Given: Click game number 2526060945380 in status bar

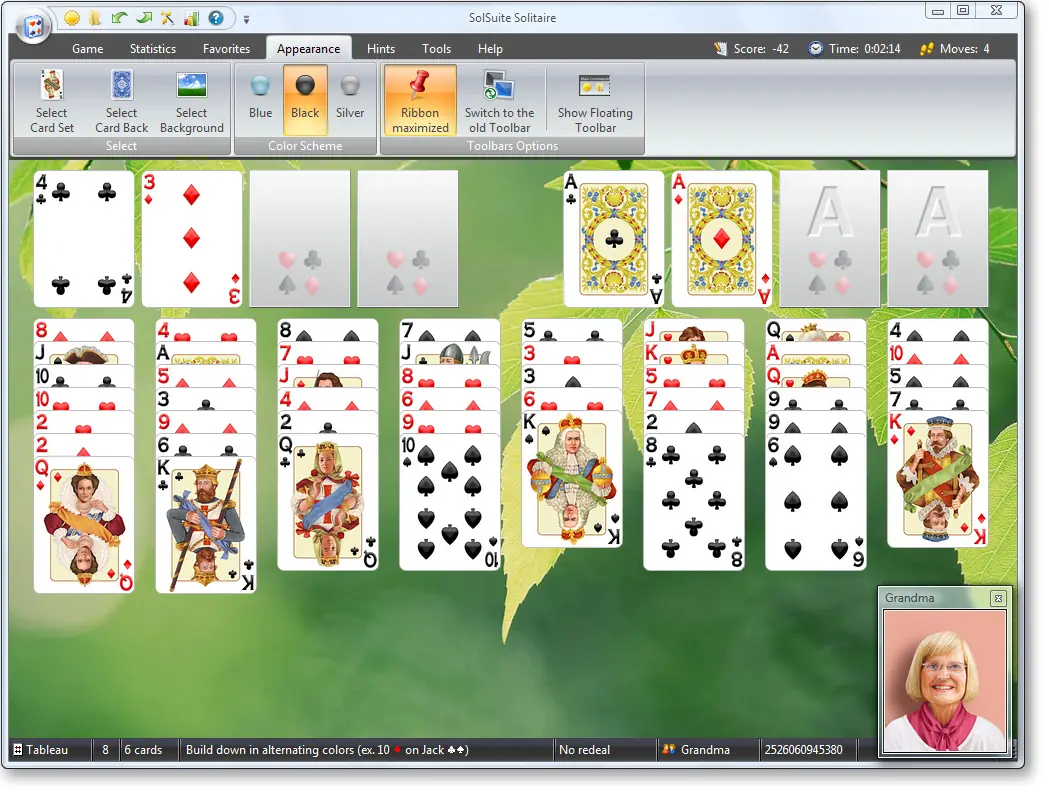Looking at the screenshot, I should point(803,749).
